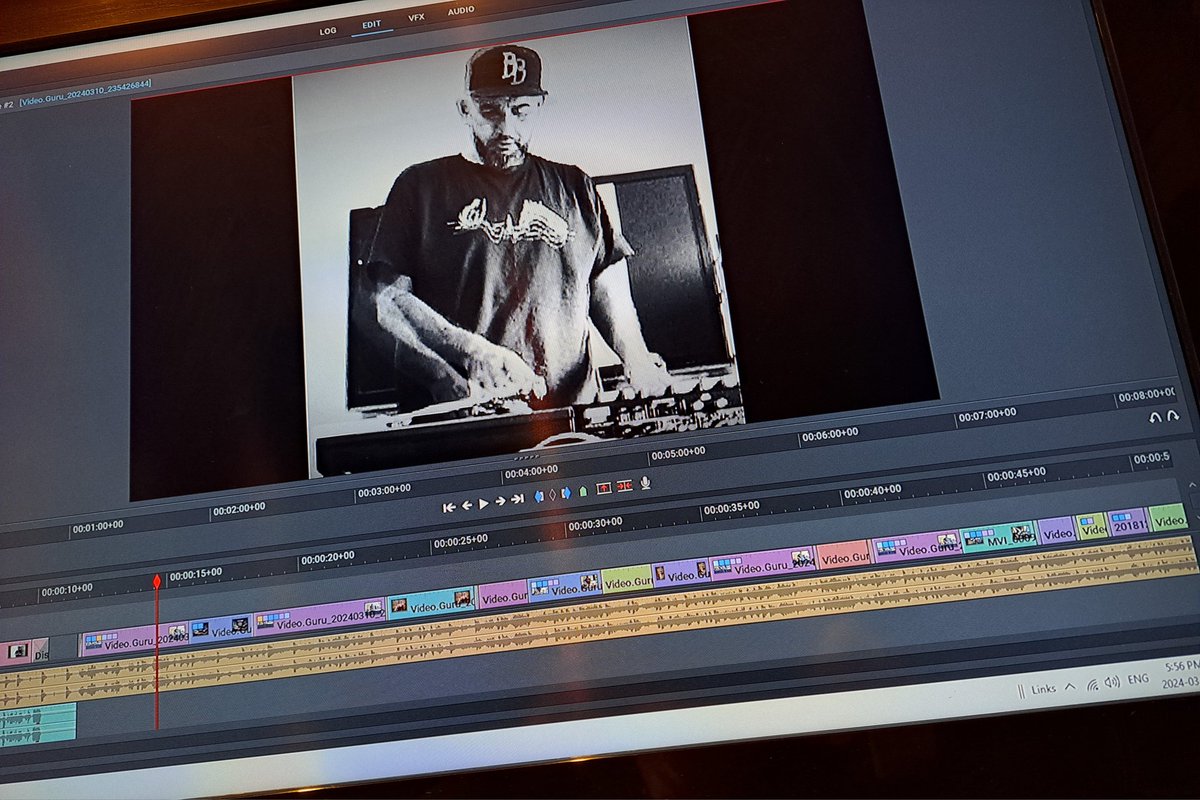Select the purple clip labeled 20181

pyautogui.click(x=1128, y=522)
